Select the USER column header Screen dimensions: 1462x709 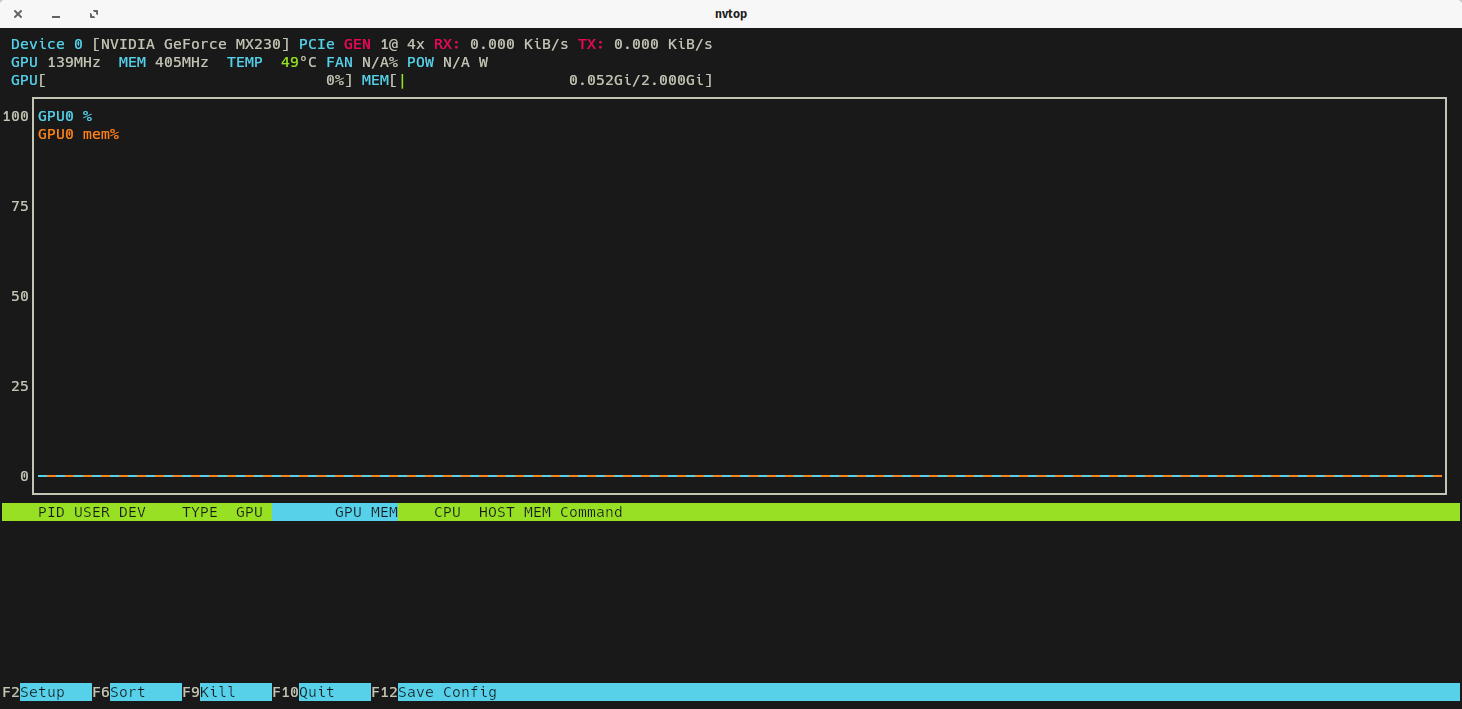click(x=91, y=512)
